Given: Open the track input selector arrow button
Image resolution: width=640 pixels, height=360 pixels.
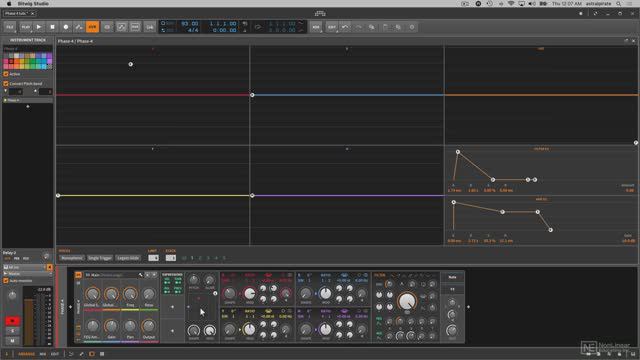Looking at the screenshot, I should point(49,267).
